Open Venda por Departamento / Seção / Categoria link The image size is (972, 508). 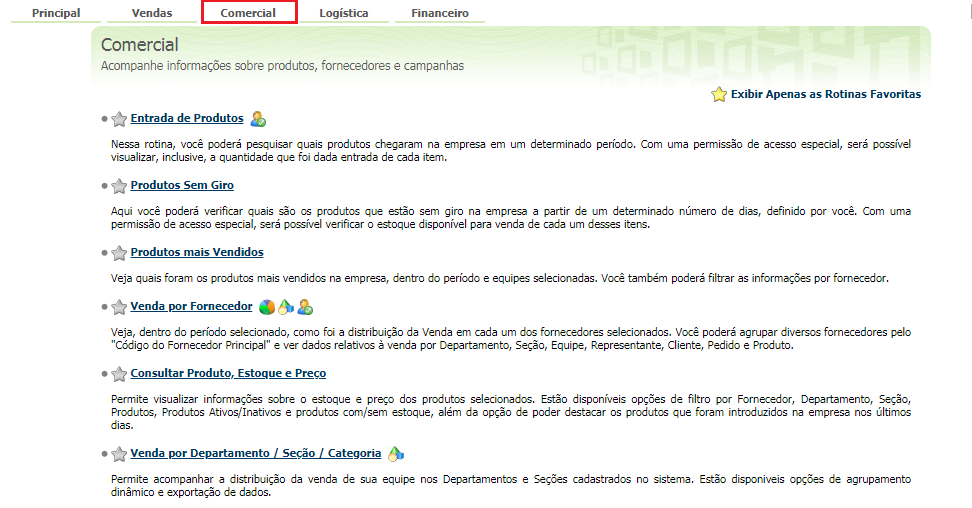256,453
